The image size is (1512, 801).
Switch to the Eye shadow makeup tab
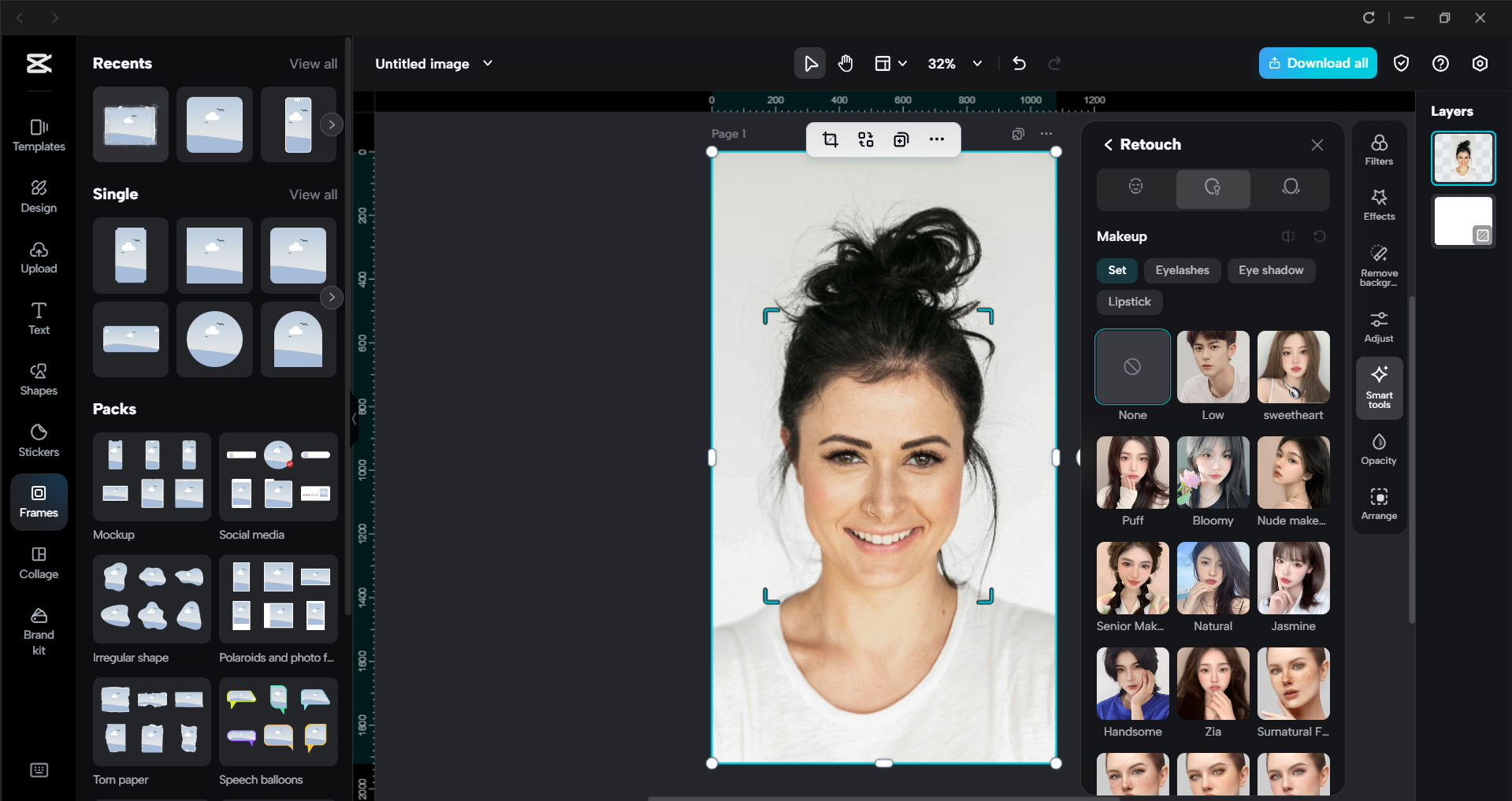tap(1270, 270)
